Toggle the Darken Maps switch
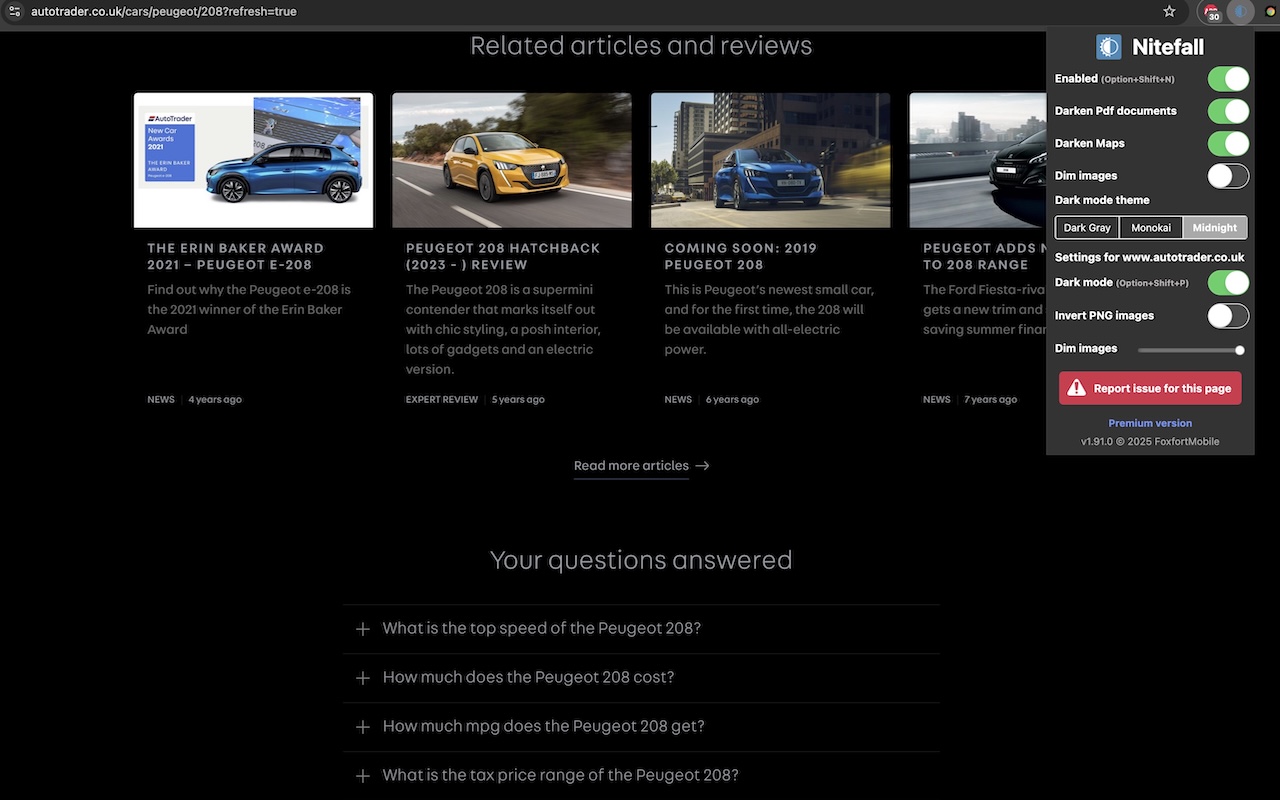This screenshot has height=800, width=1280. 1227,144
